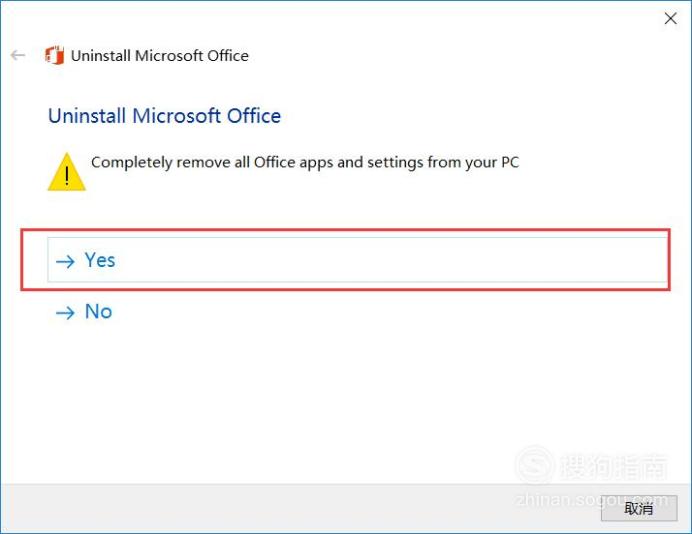Click the arrow icon beside Yes
This screenshot has height=534, width=692.
[65, 262]
